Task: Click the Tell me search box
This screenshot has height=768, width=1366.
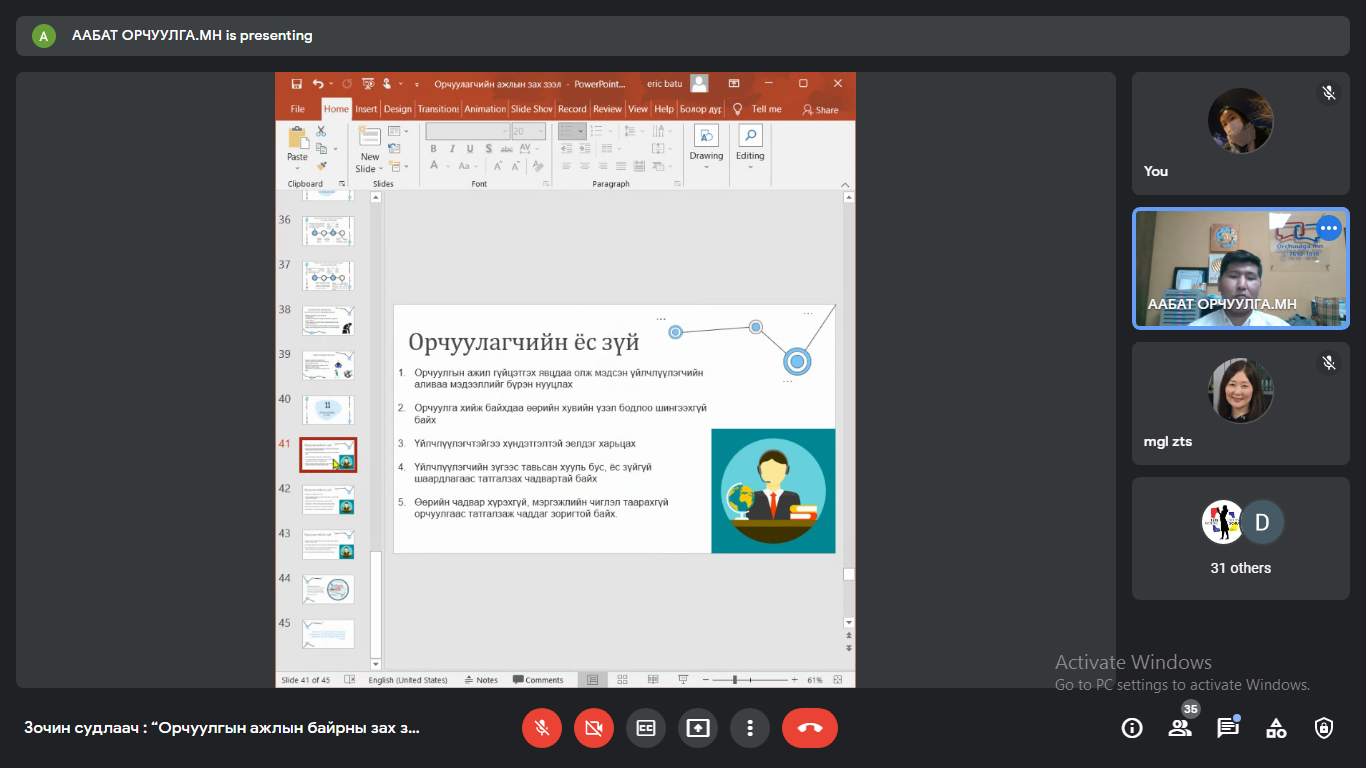Action: (759, 109)
